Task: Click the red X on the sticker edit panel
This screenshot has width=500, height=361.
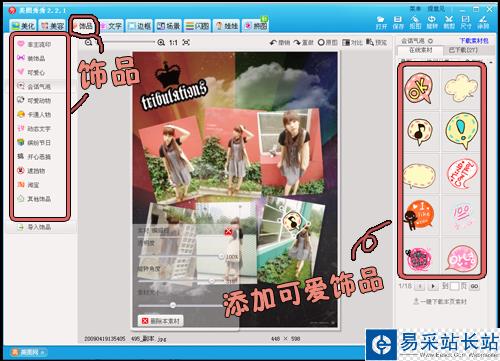Action: [228, 231]
